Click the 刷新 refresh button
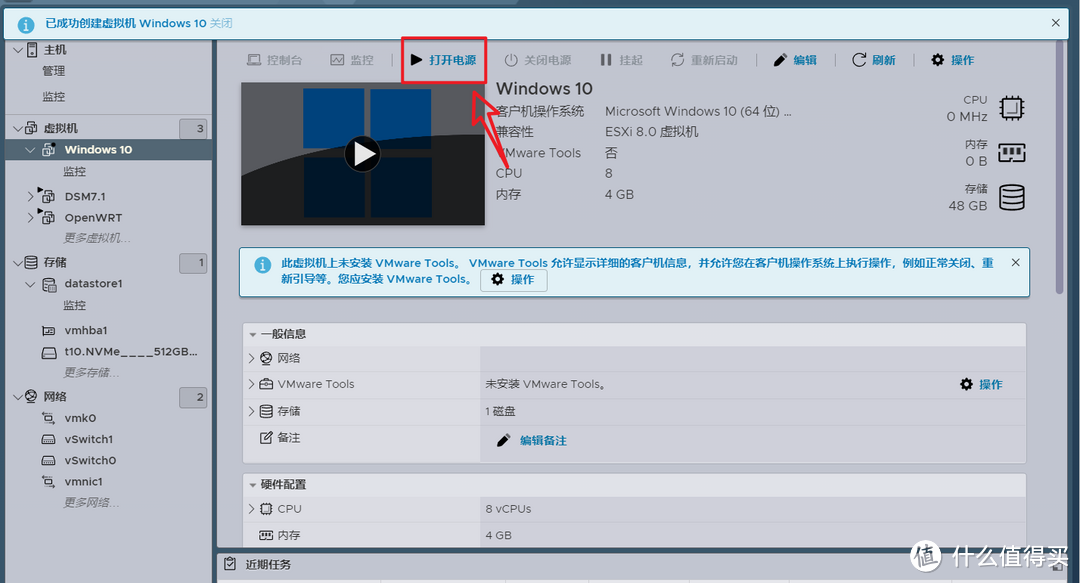Image resolution: width=1080 pixels, height=583 pixels. [x=873, y=60]
